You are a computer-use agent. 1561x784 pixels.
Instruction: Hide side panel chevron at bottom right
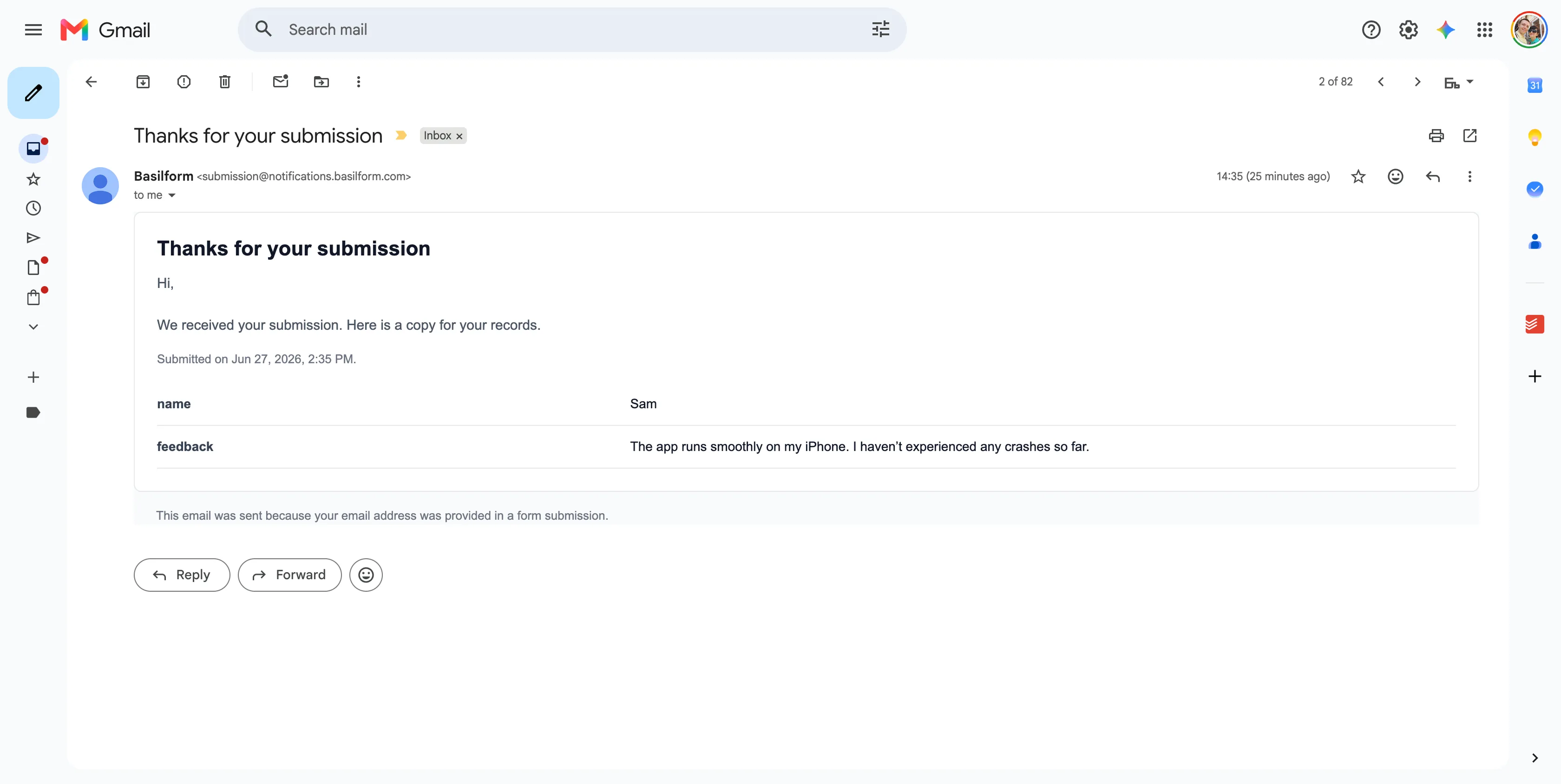[x=1535, y=758]
